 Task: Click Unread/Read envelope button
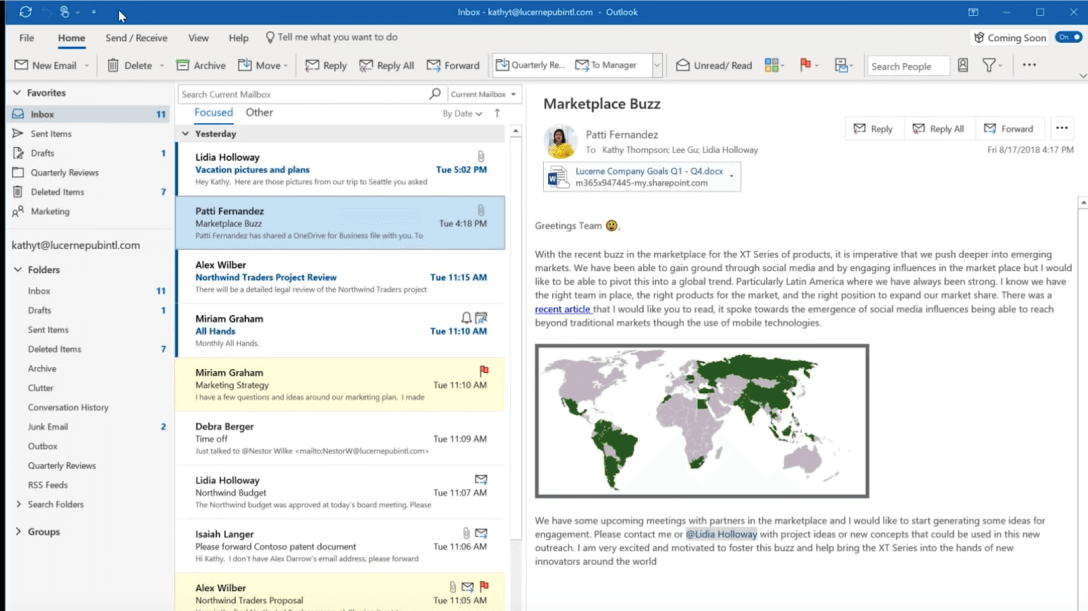(714, 66)
